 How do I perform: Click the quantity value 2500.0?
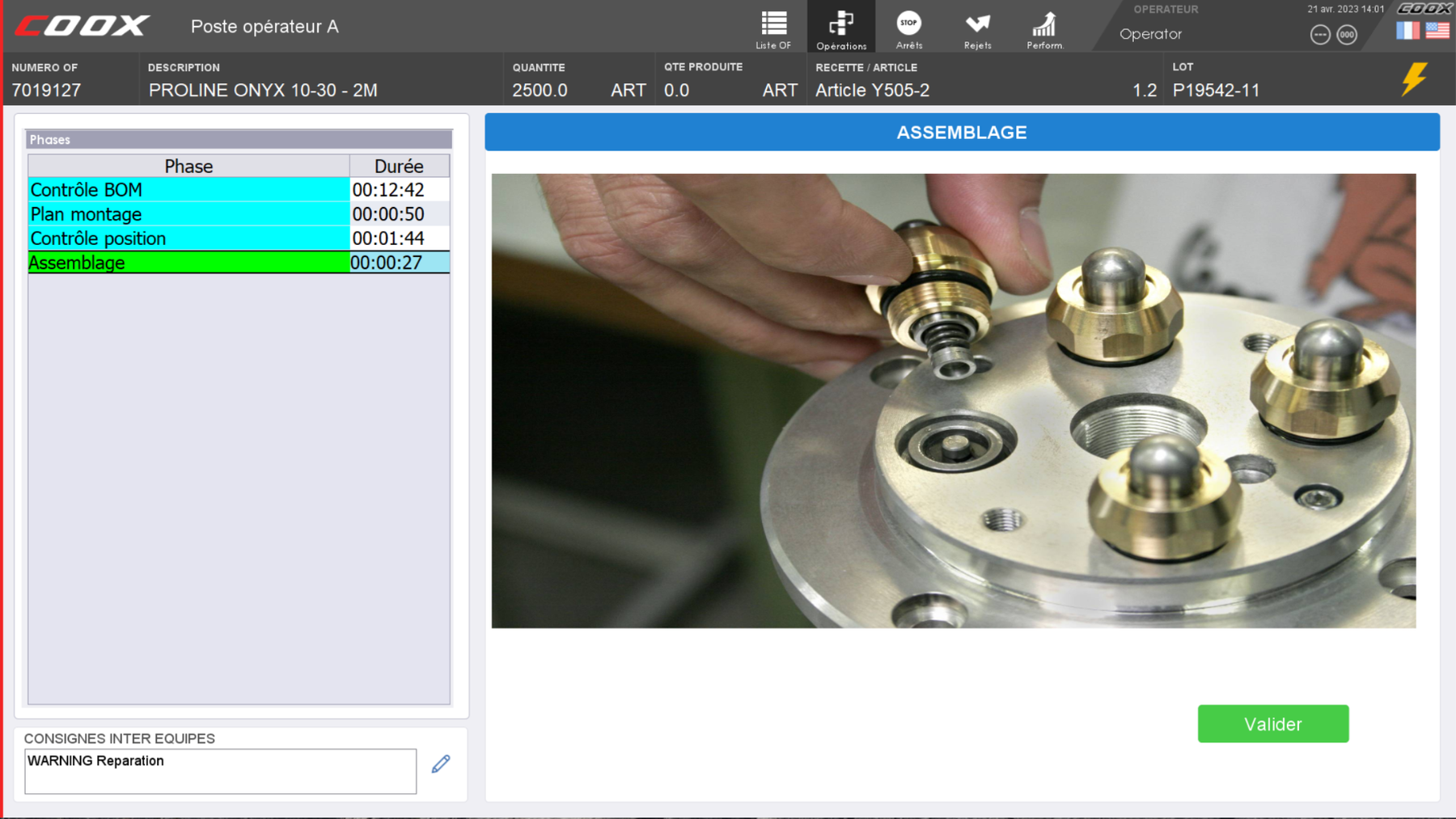tap(540, 90)
